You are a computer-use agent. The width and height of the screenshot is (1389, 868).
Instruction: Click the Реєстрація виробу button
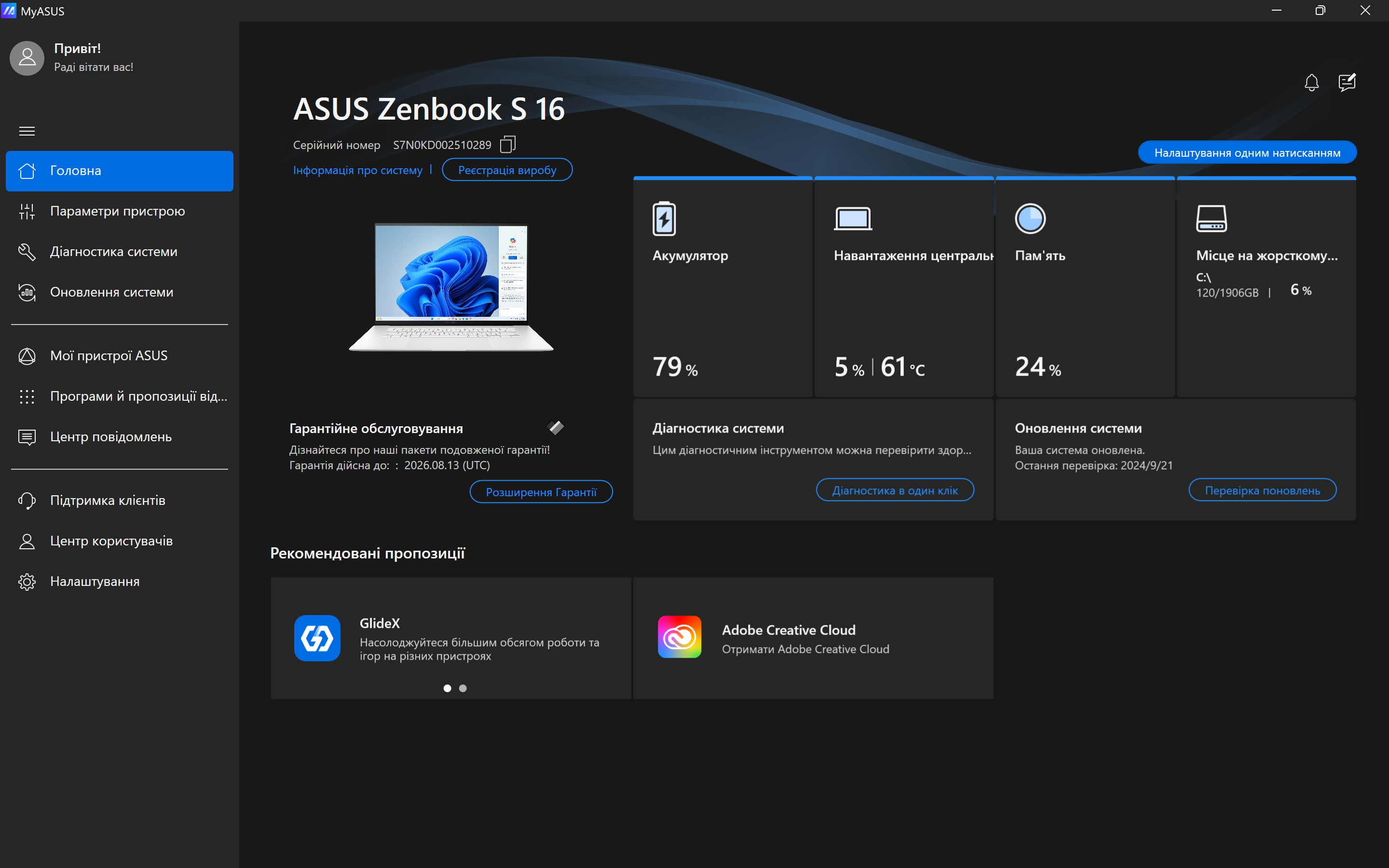point(507,169)
